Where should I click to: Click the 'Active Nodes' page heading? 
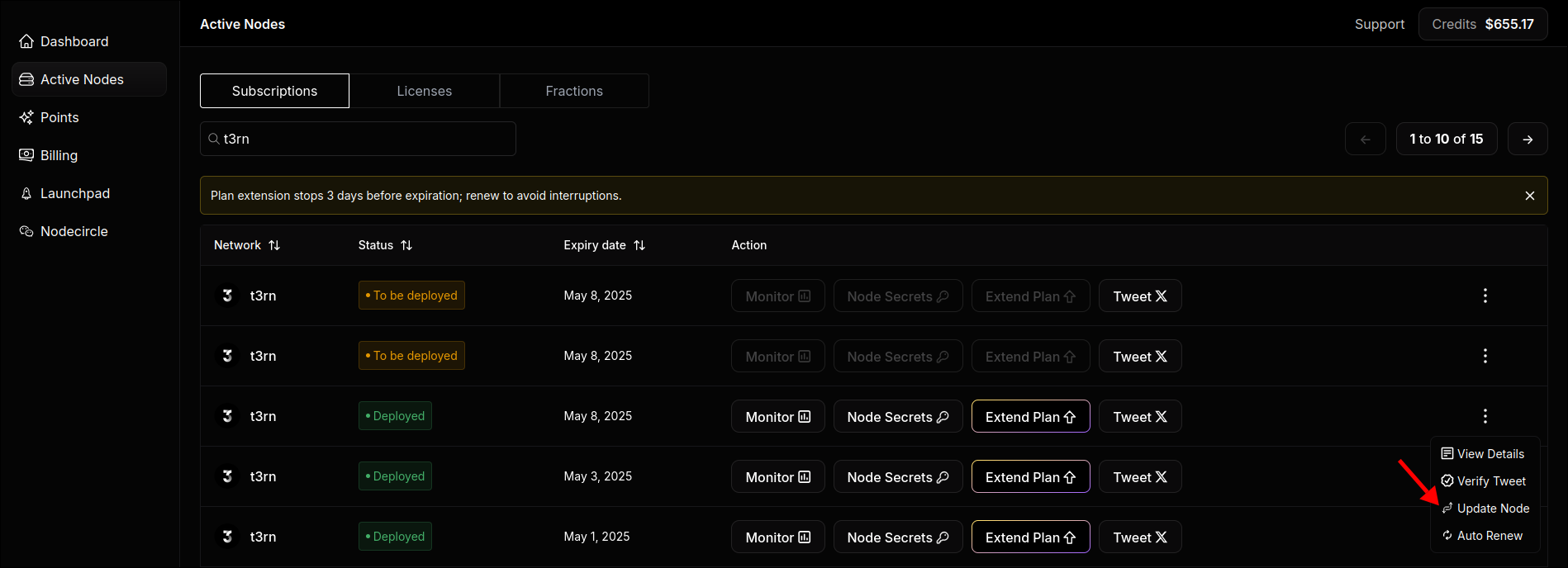(242, 24)
